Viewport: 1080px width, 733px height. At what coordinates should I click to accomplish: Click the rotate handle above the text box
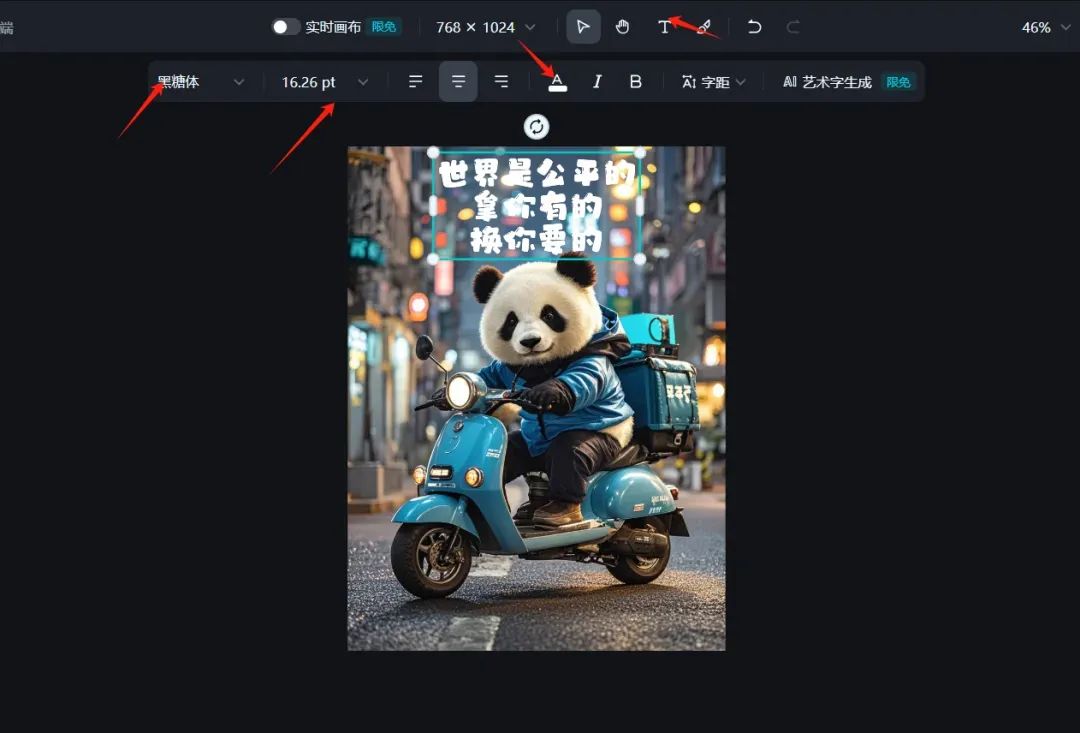537,127
